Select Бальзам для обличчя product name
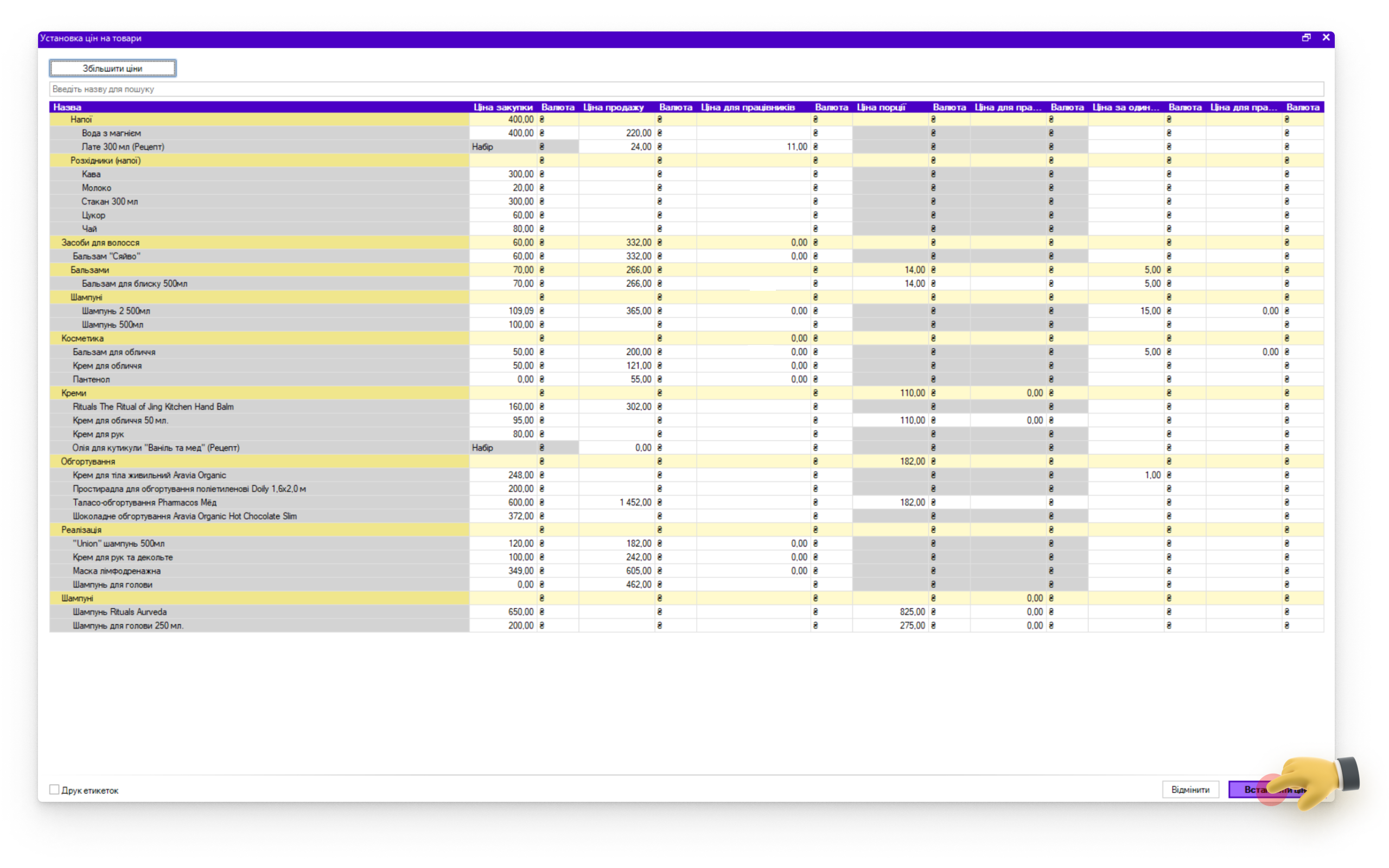The width and height of the screenshot is (1389, 868). (x=113, y=352)
